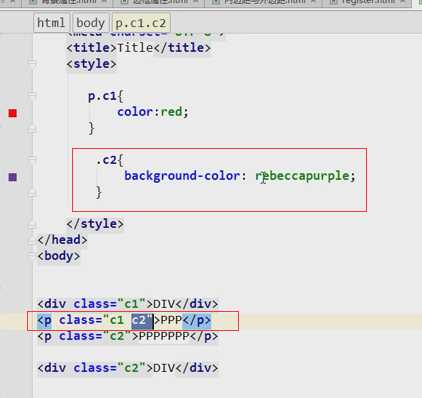The width and height of the screenshot is (422, 398).
Task: Click the p.c1 selector text
Action: point(102,96)
